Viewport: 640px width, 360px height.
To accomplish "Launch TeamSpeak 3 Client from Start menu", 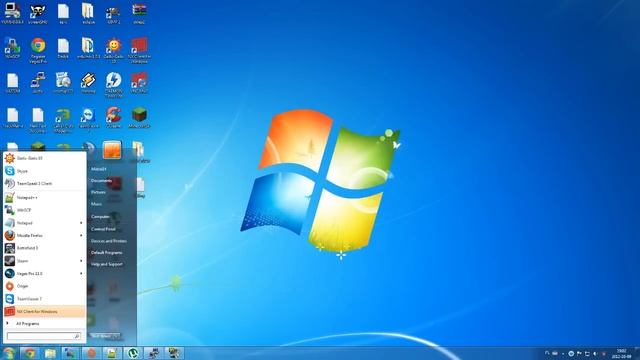I will 44,184.
